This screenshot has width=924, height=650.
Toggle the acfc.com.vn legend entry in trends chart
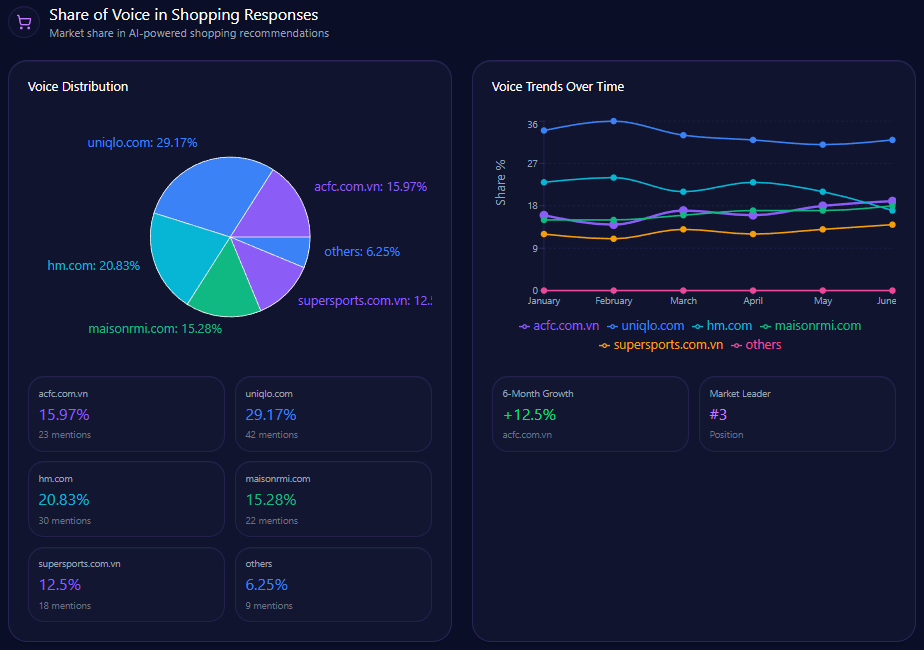click(x=559, y=326)
